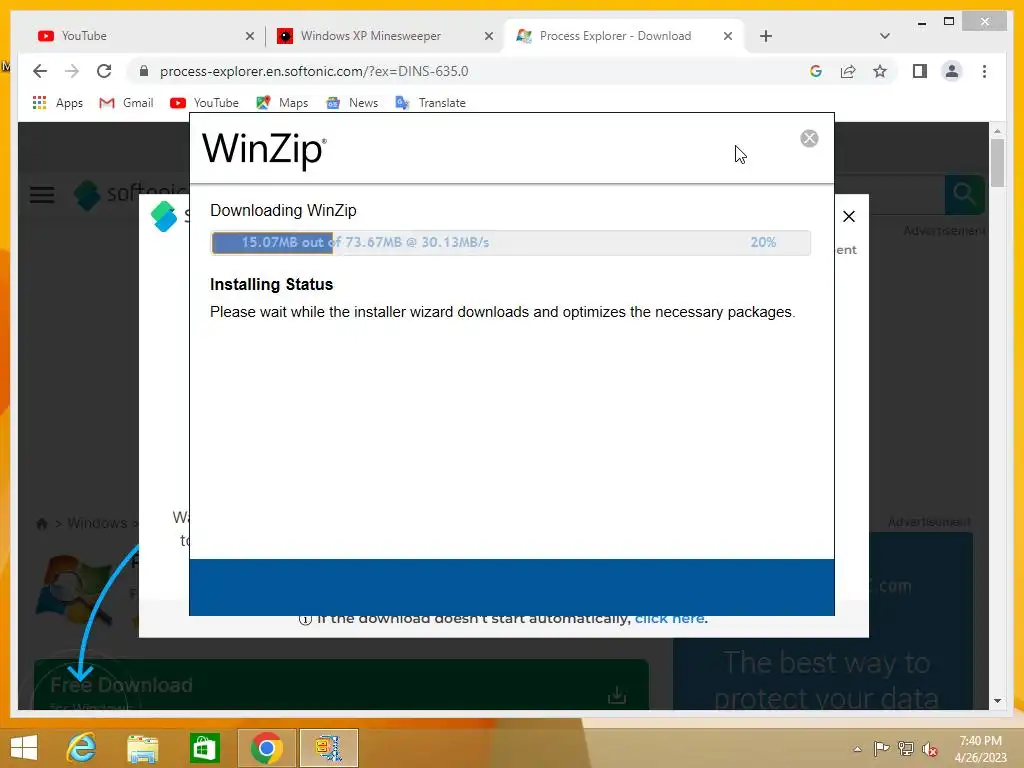Click the vertical scrollbar thumb
Viewport: 1024px width, 768px height.
(997, 163)
